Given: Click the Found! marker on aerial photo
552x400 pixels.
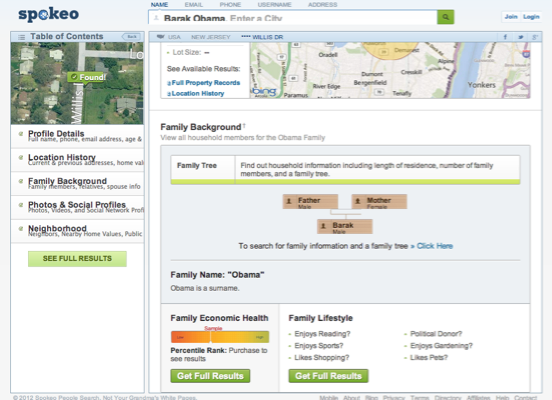Looking at the screenshot, I should 87,77.
